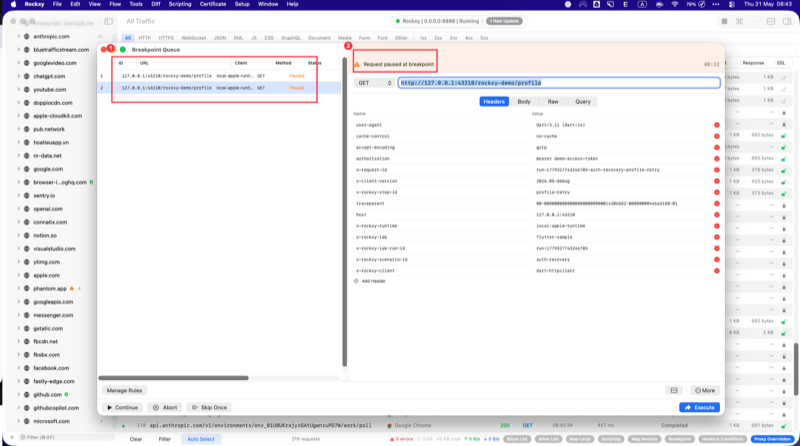Open the Apple menu

[14, 4]
